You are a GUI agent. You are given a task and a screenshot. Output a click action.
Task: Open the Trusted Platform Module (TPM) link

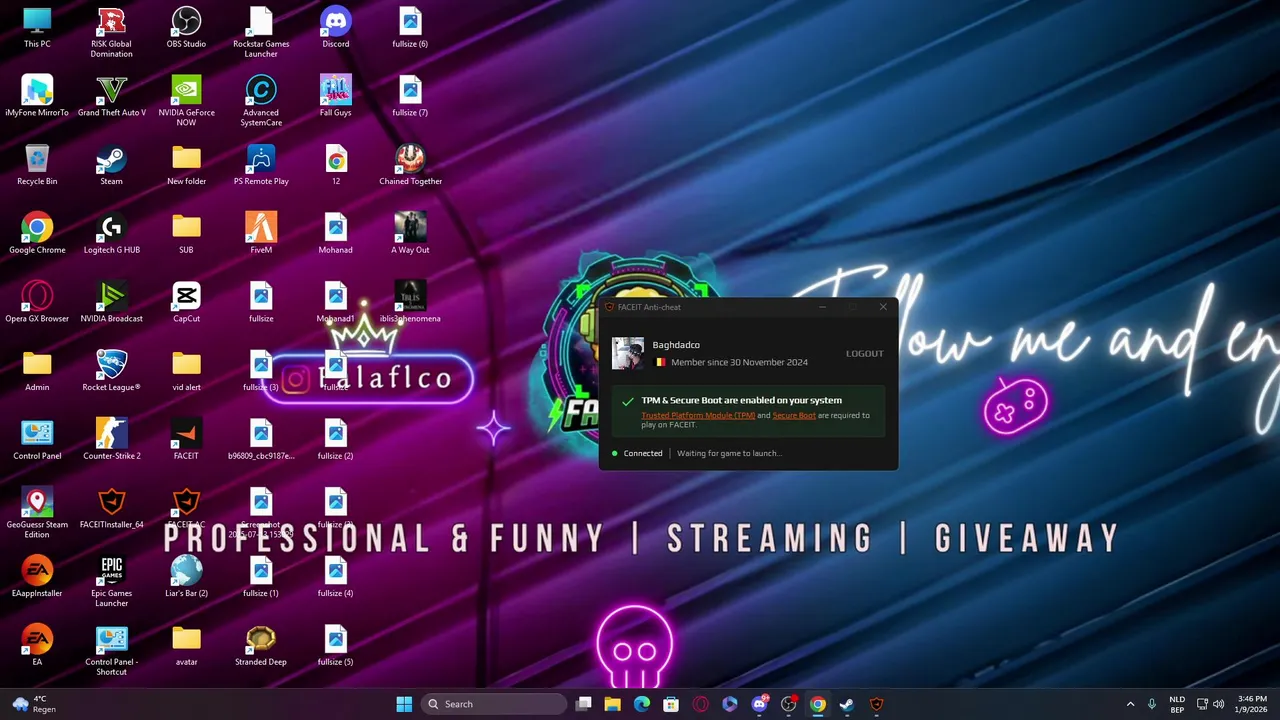click(698, 415)
